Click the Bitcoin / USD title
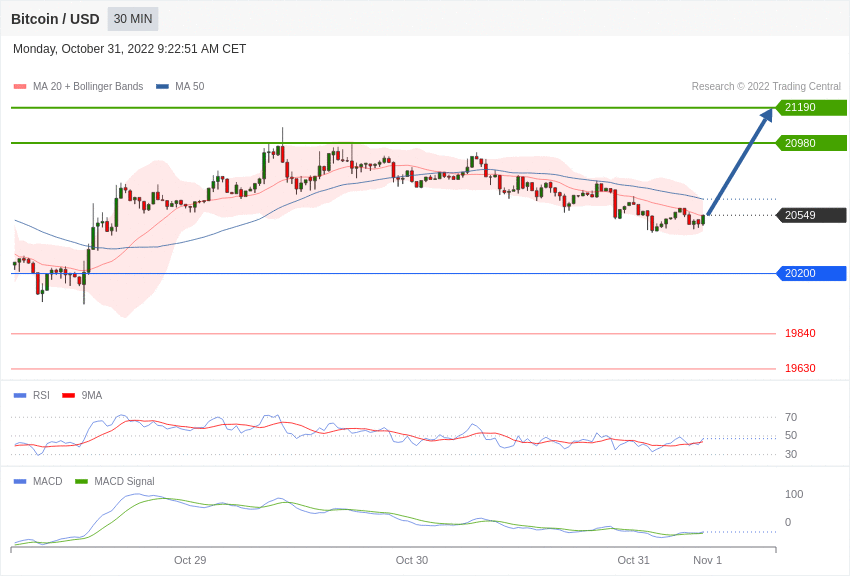 [x=55, y=19]
